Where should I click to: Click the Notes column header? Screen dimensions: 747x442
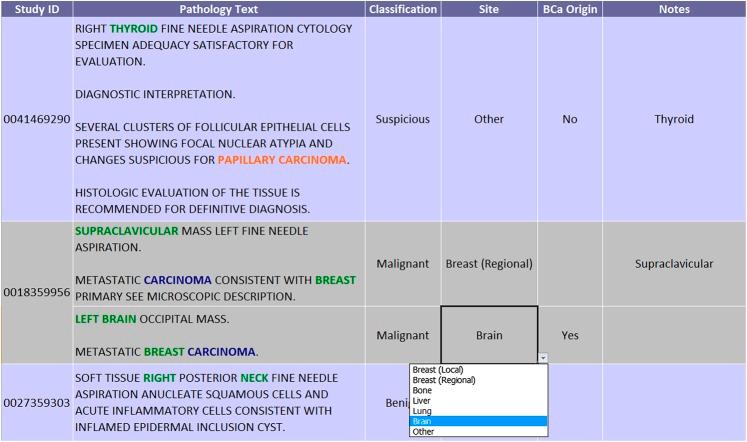click(x=674, y=9)
